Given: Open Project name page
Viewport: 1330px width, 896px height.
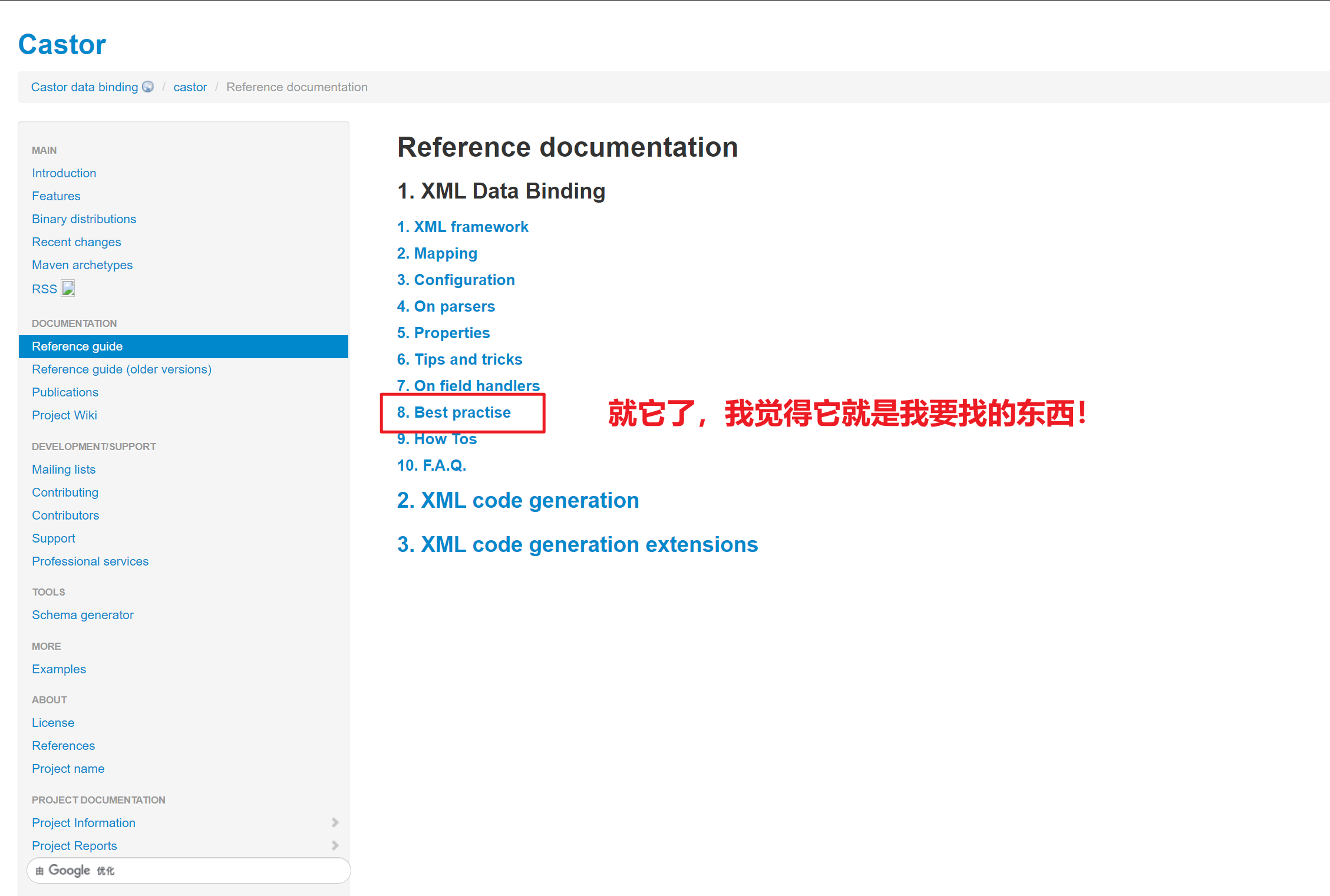Looking at the screenshot, I should point(68,769).
